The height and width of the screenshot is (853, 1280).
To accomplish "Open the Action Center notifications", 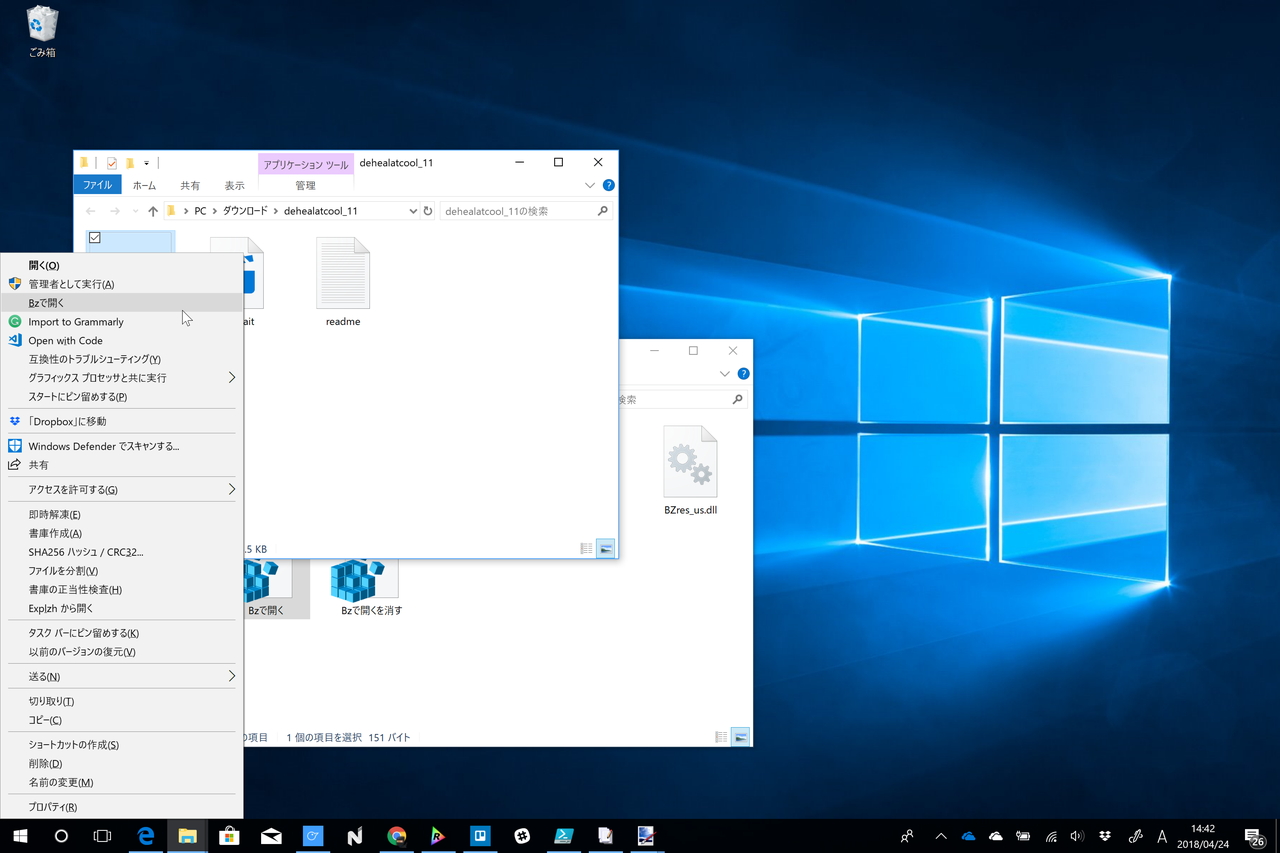I will click(1254, 836).
